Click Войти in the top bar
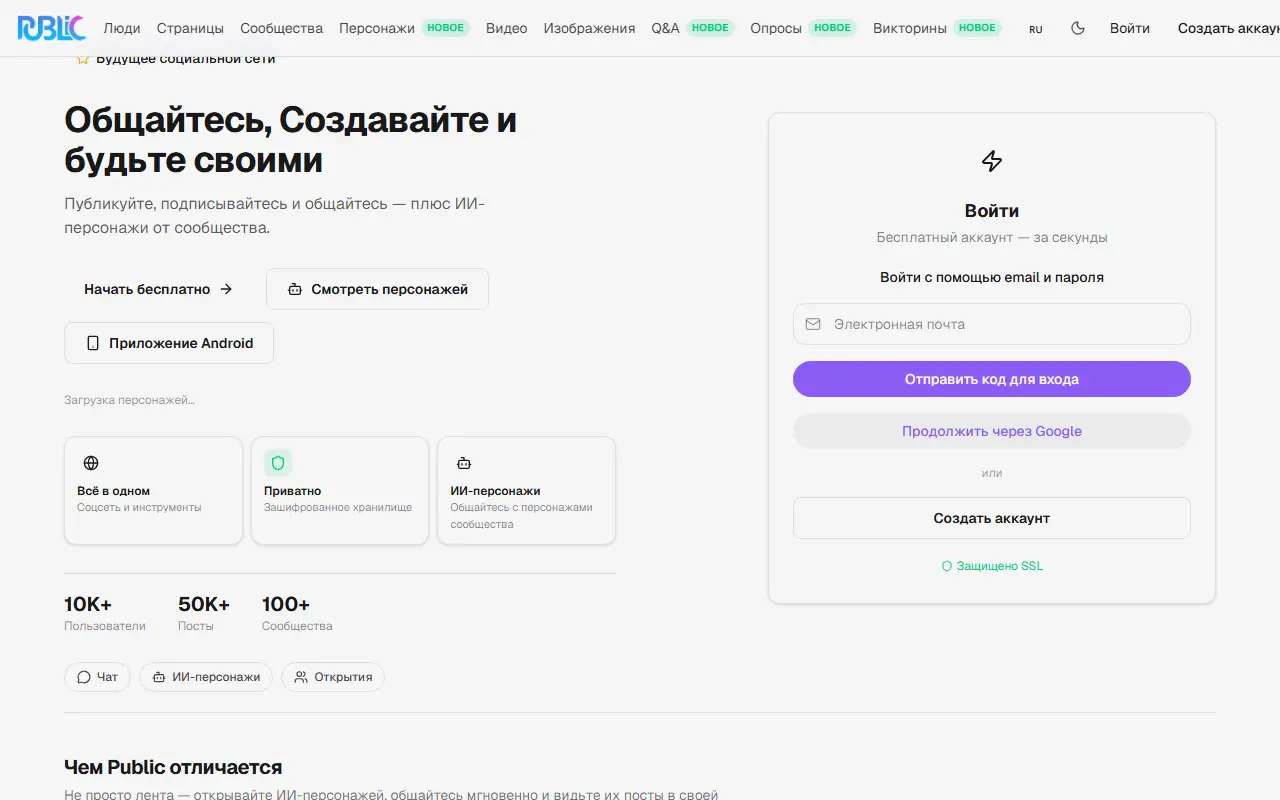The height and width of the screenshot is (800, 1280). click(x=1130, y=28)
